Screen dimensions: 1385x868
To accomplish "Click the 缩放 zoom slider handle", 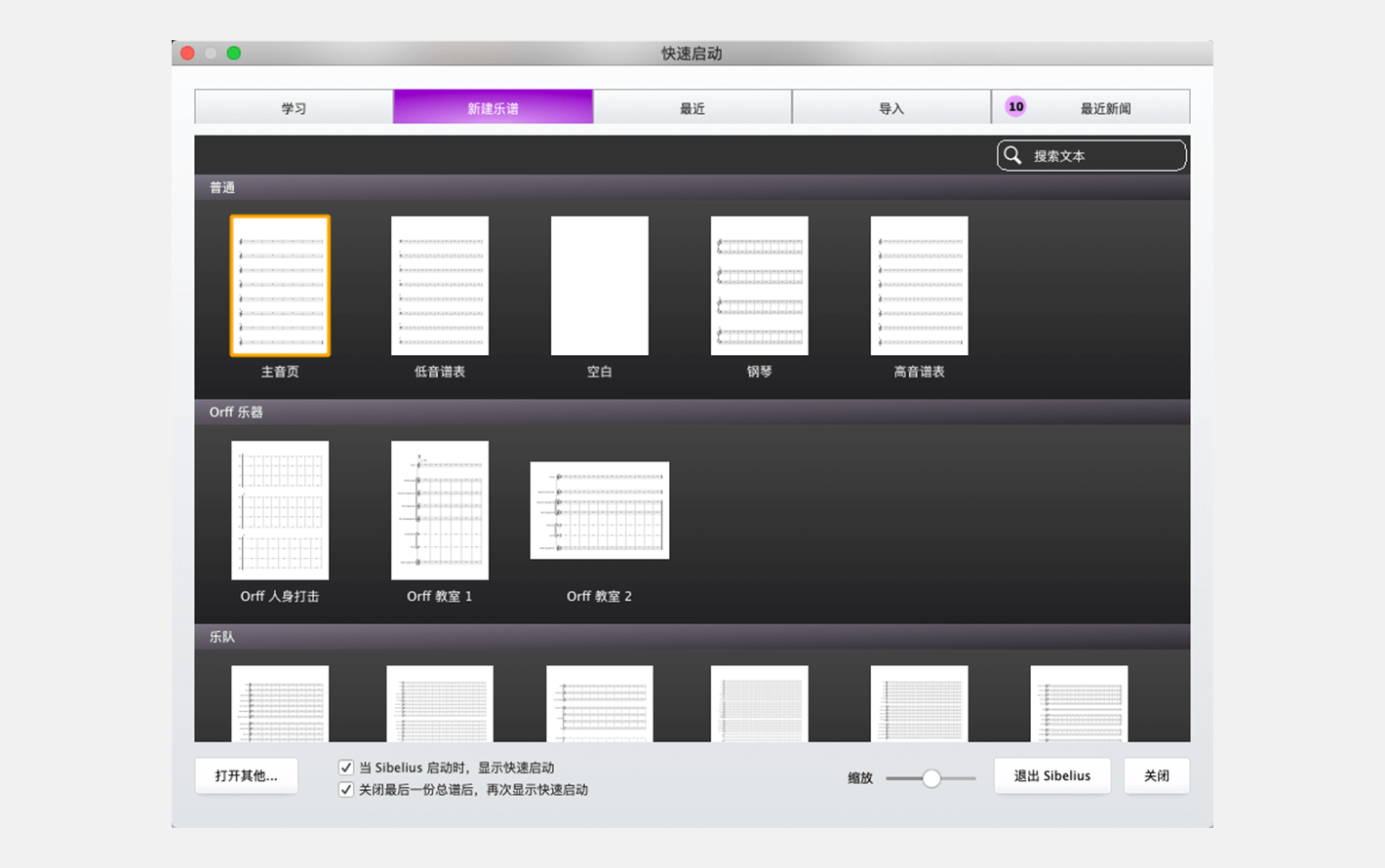I will tap(931, 778).
